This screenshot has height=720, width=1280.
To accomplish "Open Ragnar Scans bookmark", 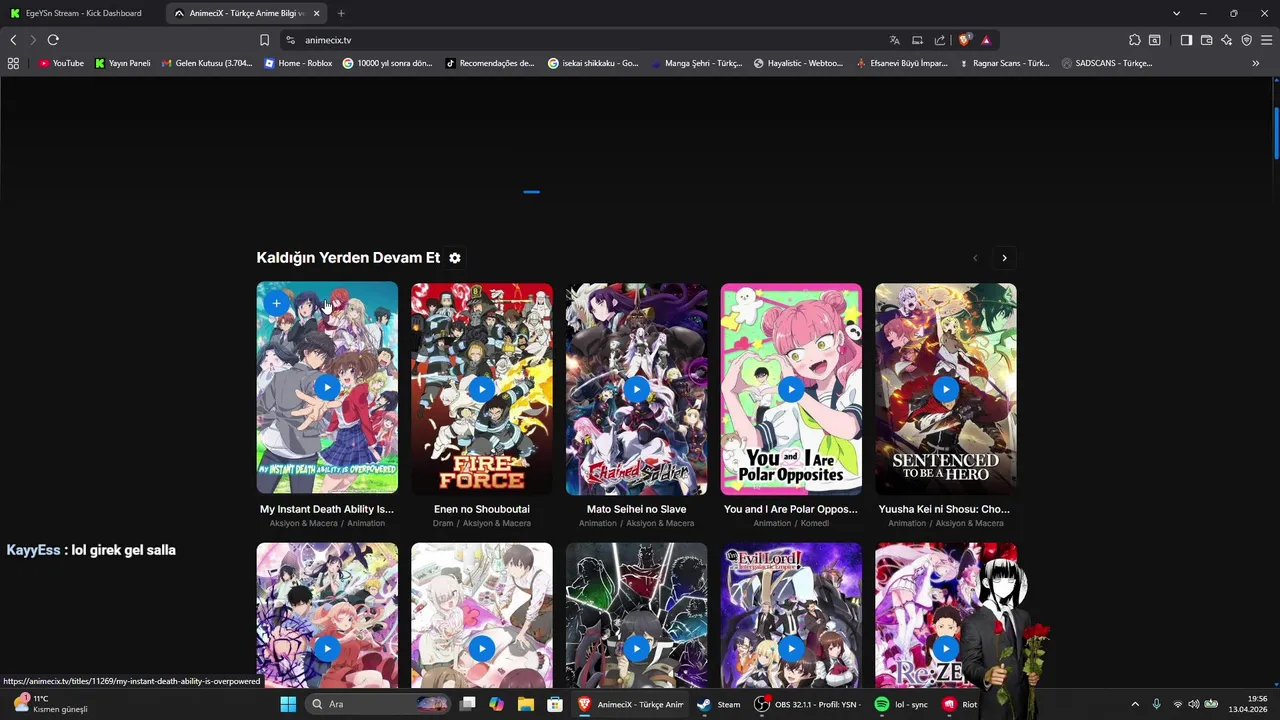I will click(1004, 63).
